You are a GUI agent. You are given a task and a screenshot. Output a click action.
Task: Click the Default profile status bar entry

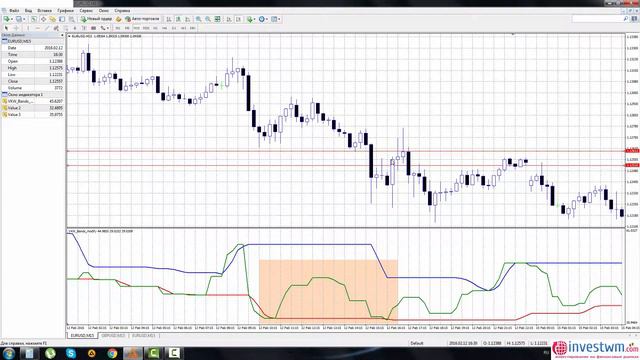pos(417,343)
